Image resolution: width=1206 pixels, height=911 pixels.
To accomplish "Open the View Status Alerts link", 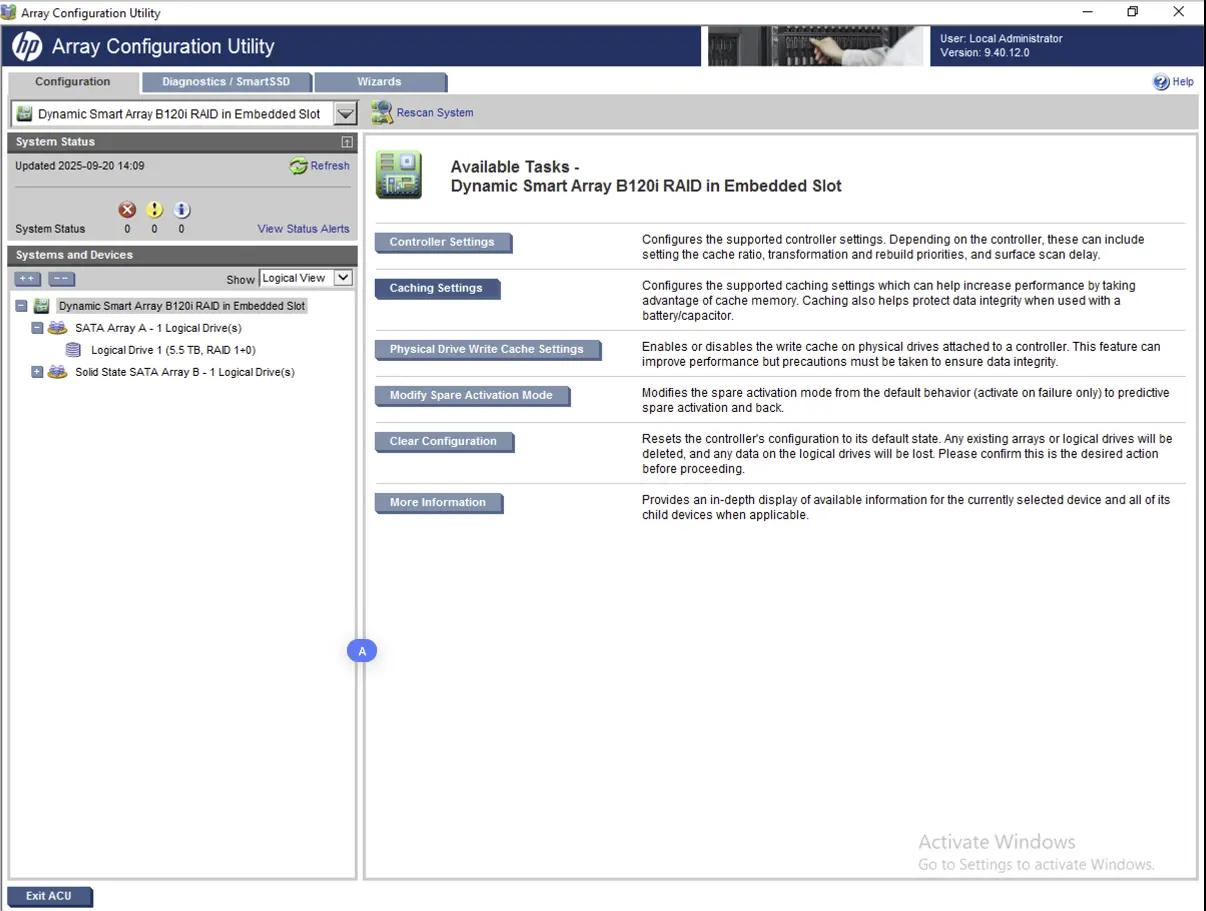I will click(x=303, y=229).
